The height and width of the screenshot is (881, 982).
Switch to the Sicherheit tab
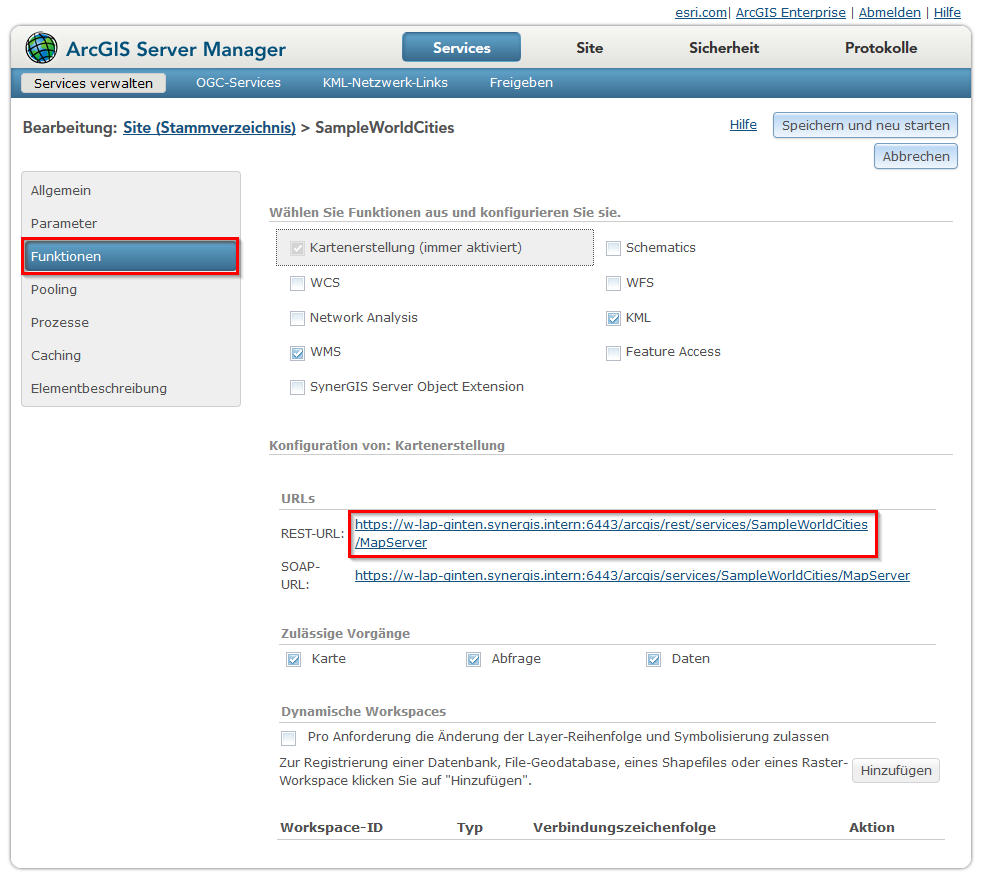pyautogui.click(x=723, y=48)
